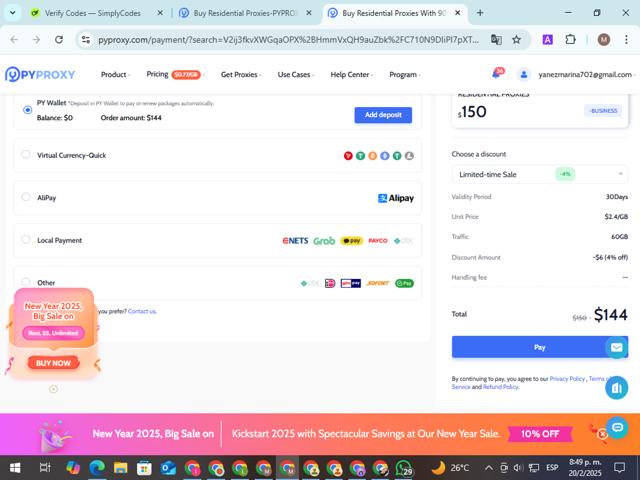Expand the Program menu
This screenshot has width=640, height=480.
pyautogui.click(x=404, y=75)
